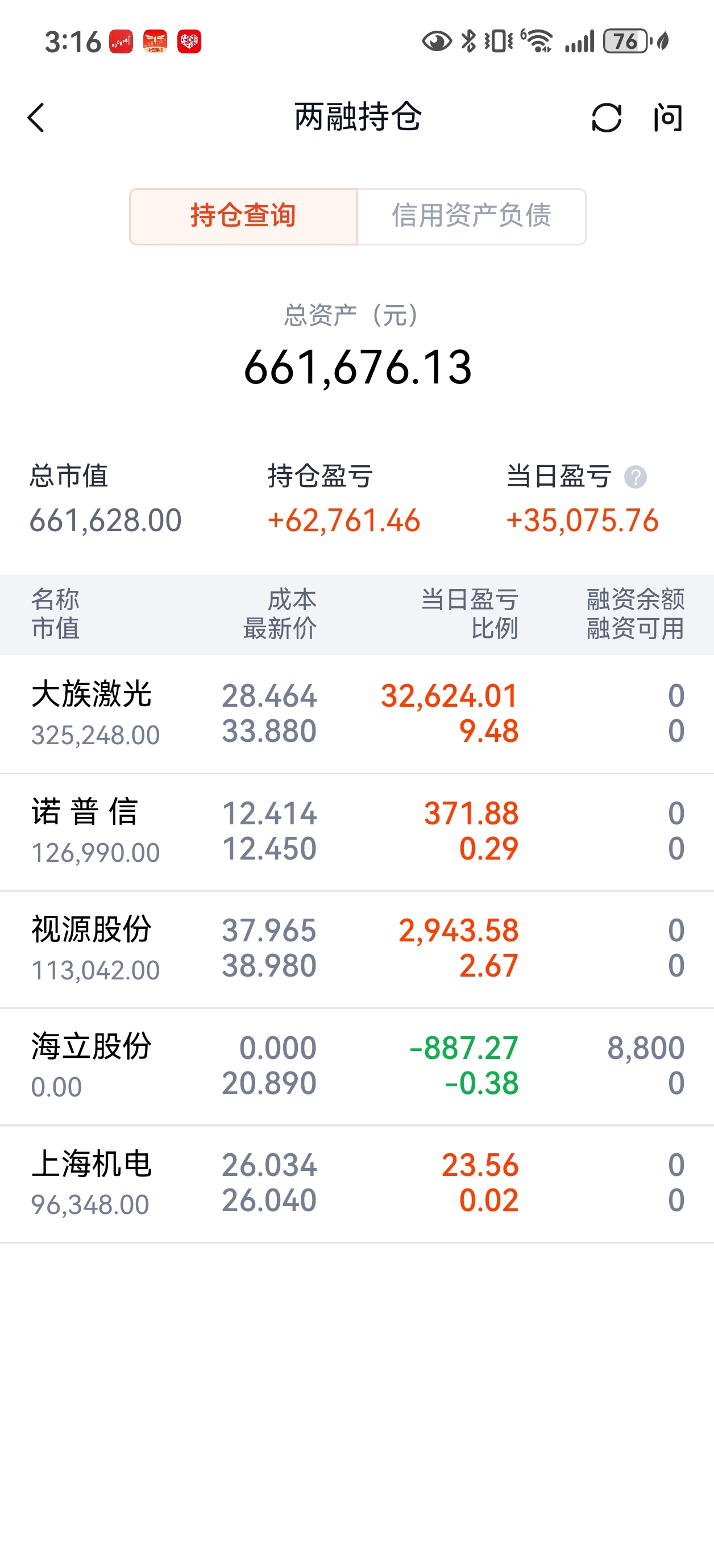
Task: Tap the back arrow icon
Action: pyautogui.click(x=36, y=118)
